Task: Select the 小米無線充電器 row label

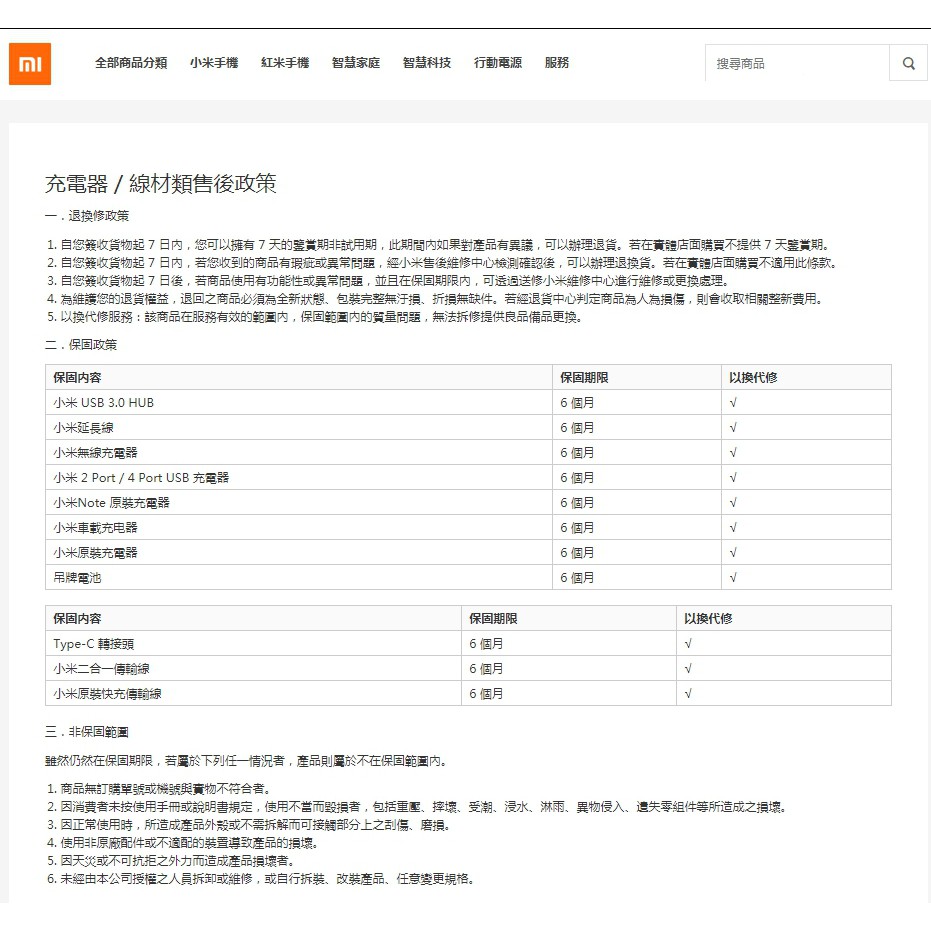Action: point(96,453)
